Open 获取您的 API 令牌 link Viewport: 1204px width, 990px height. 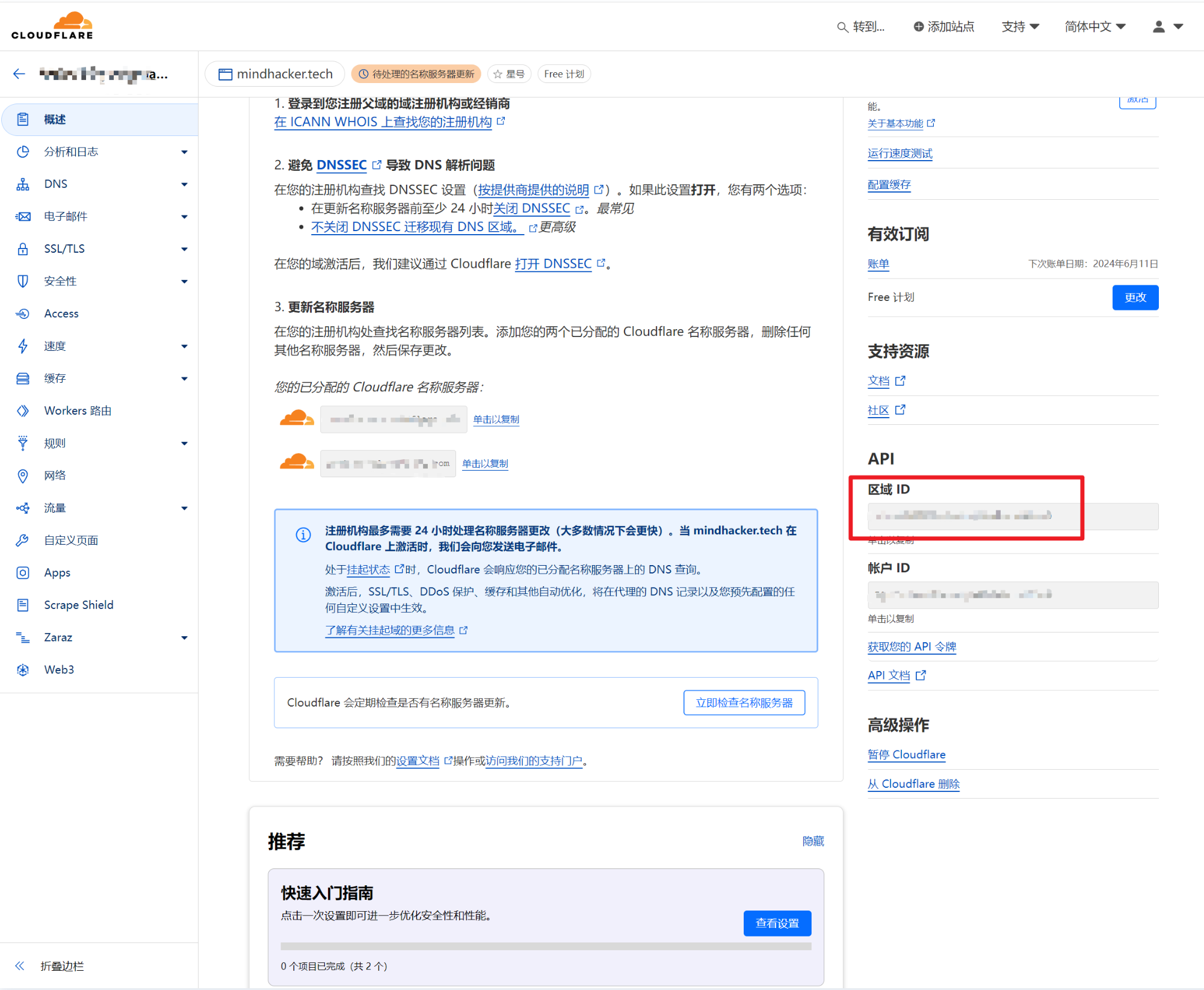[x=912, y=646]
